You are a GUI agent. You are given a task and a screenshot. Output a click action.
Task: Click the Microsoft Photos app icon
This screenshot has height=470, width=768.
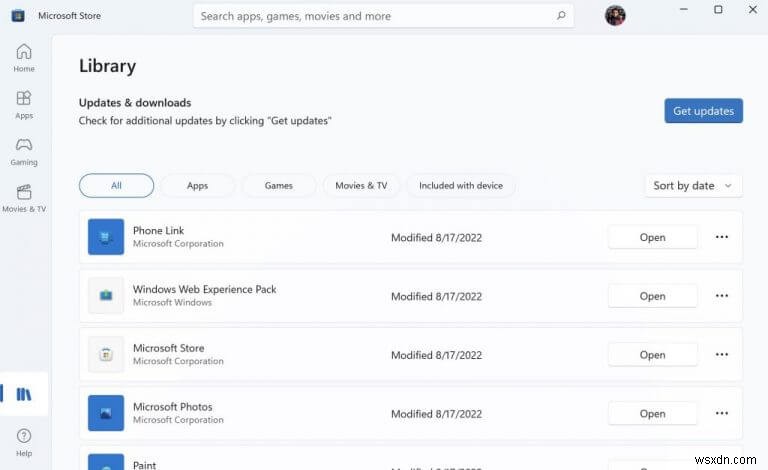click(106, 413)
